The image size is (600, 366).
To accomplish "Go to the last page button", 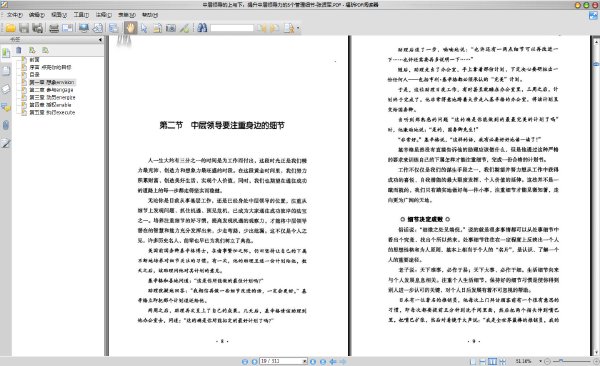I will (x=323, y=361).
